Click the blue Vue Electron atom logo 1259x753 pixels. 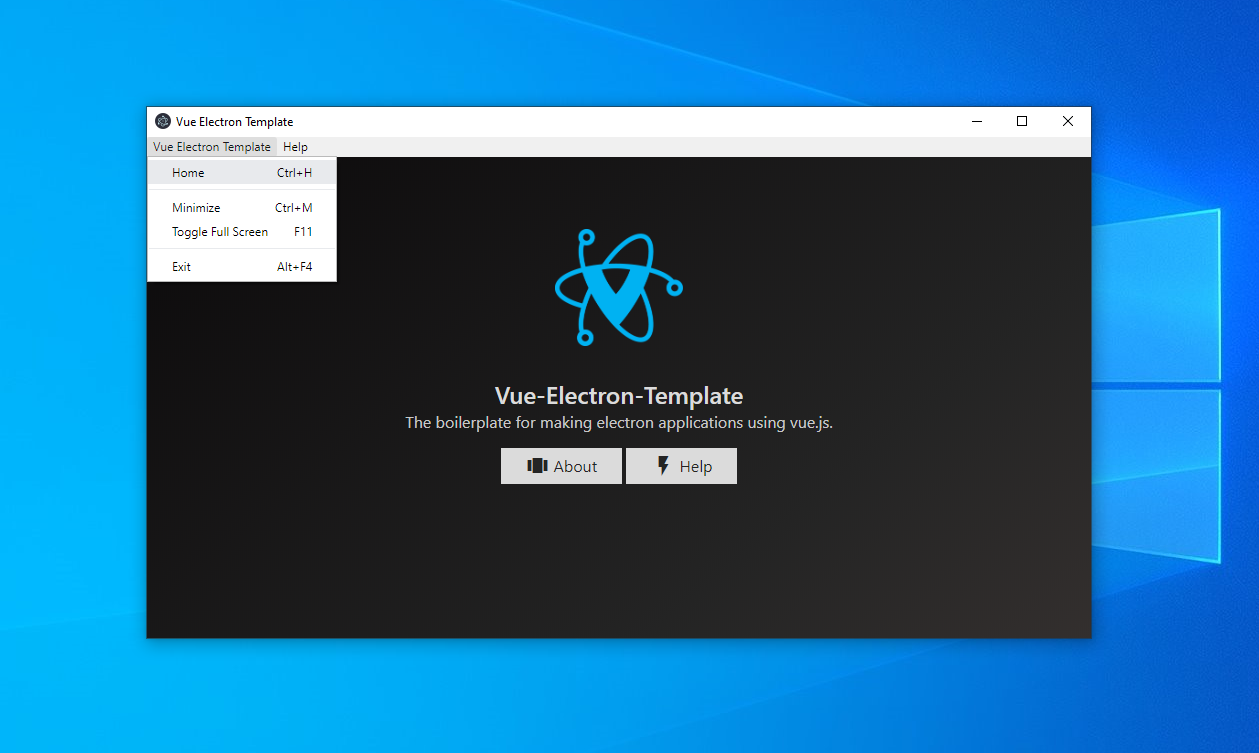(618, 289)
